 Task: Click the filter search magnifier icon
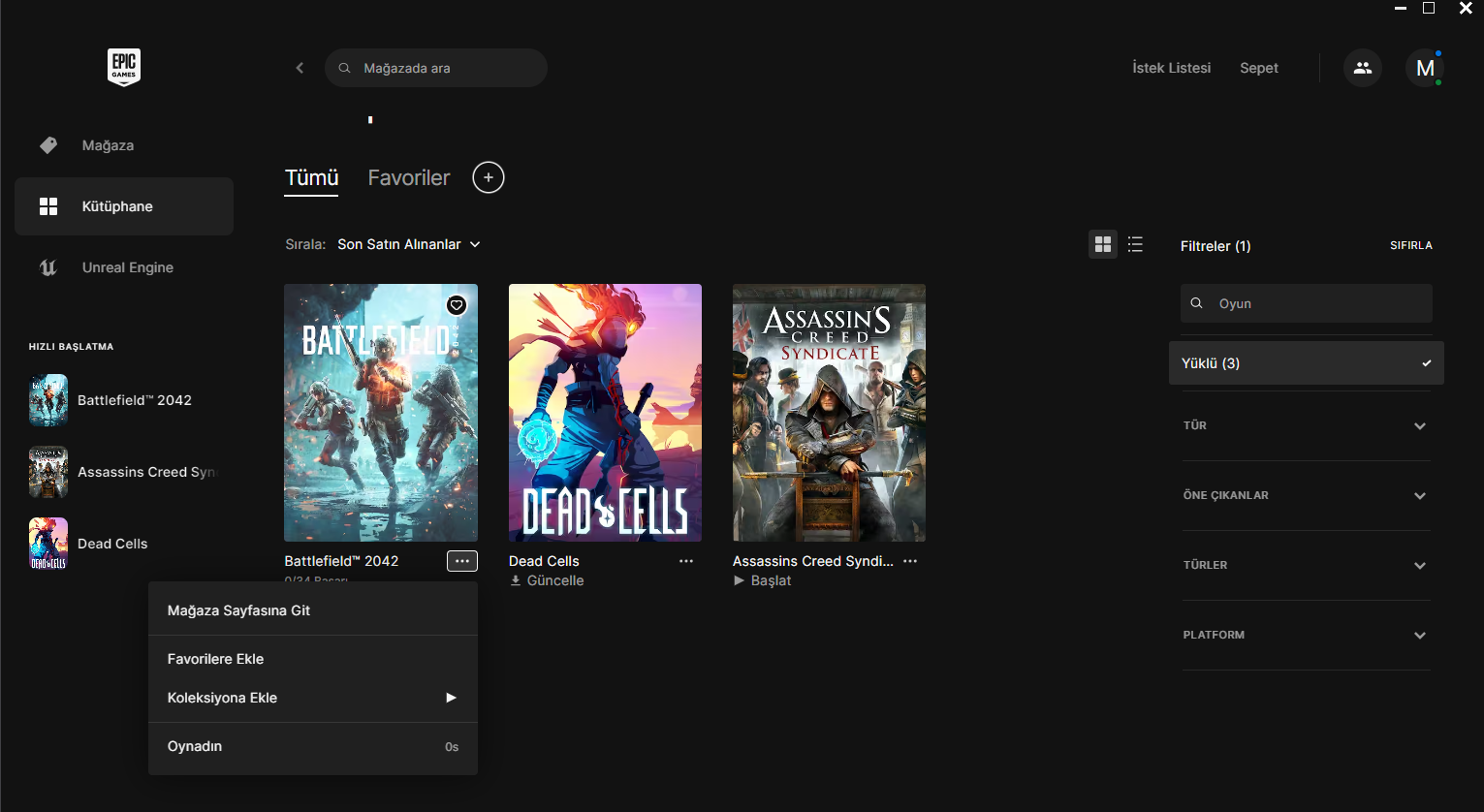point(1197,303)
